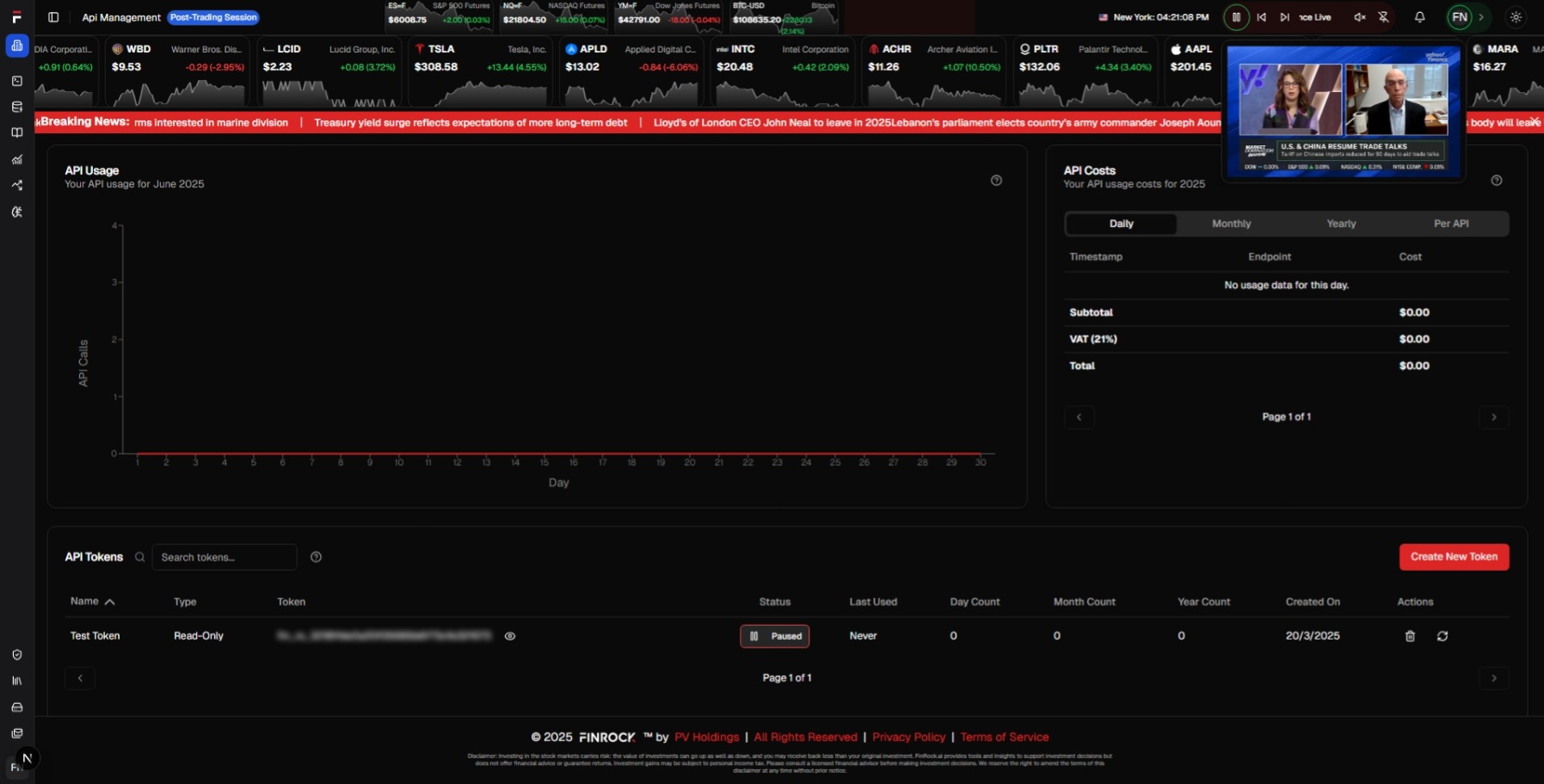Screen dimensions: 1544x784
Task: Open the TSLA Tesla ticker card
Action: point(481,72)
